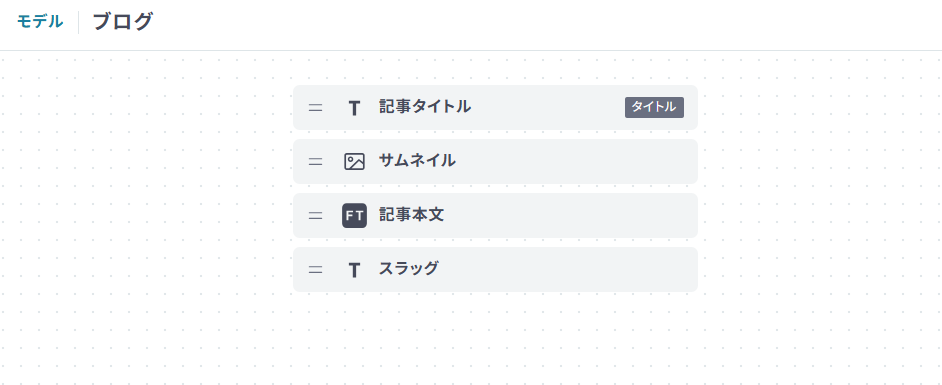Click the reorder handle next to スラッグ
Screen dimensions: 942x385
tap(315, 270)
